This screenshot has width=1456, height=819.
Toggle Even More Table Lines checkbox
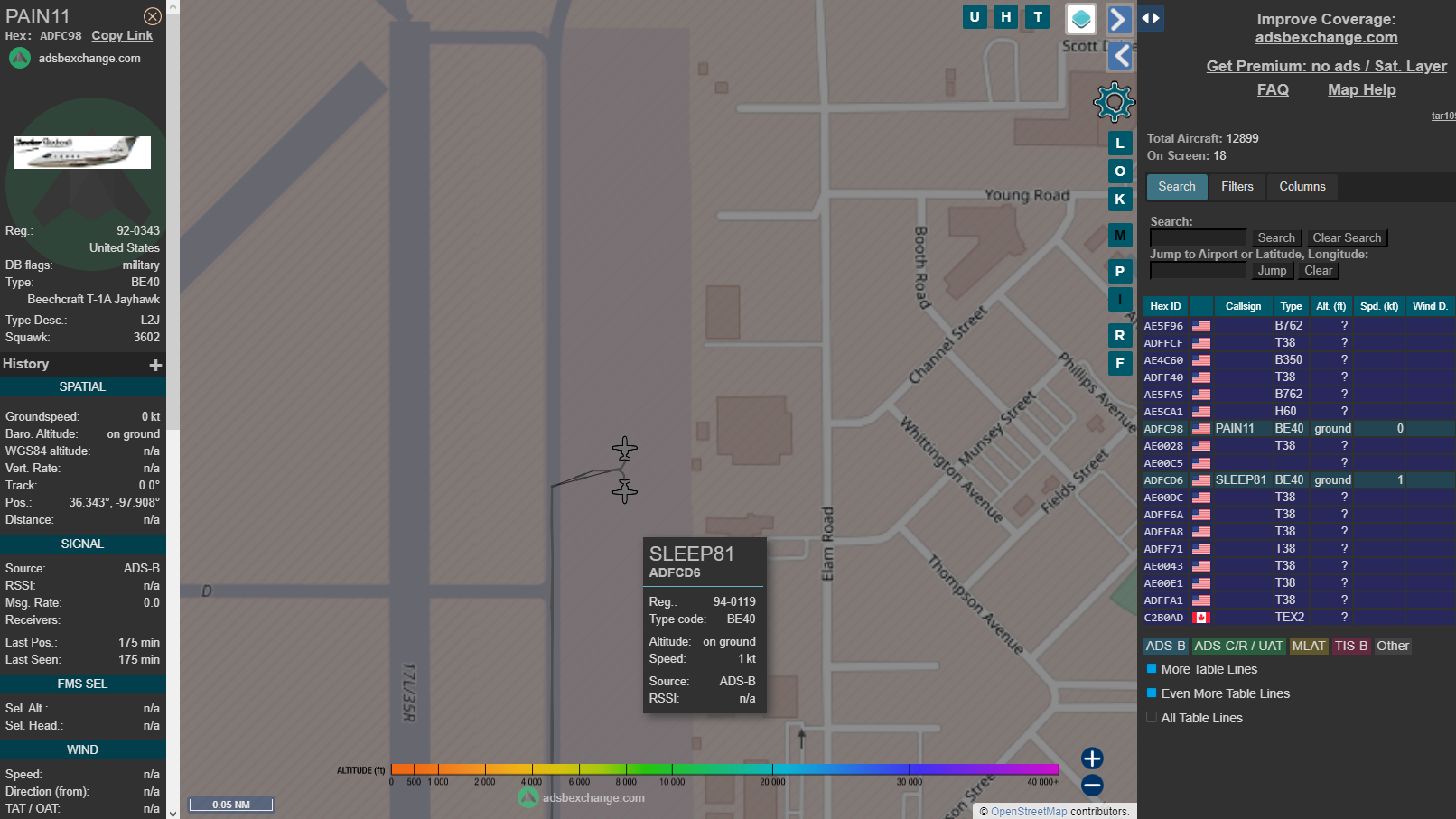[1152, 693]
